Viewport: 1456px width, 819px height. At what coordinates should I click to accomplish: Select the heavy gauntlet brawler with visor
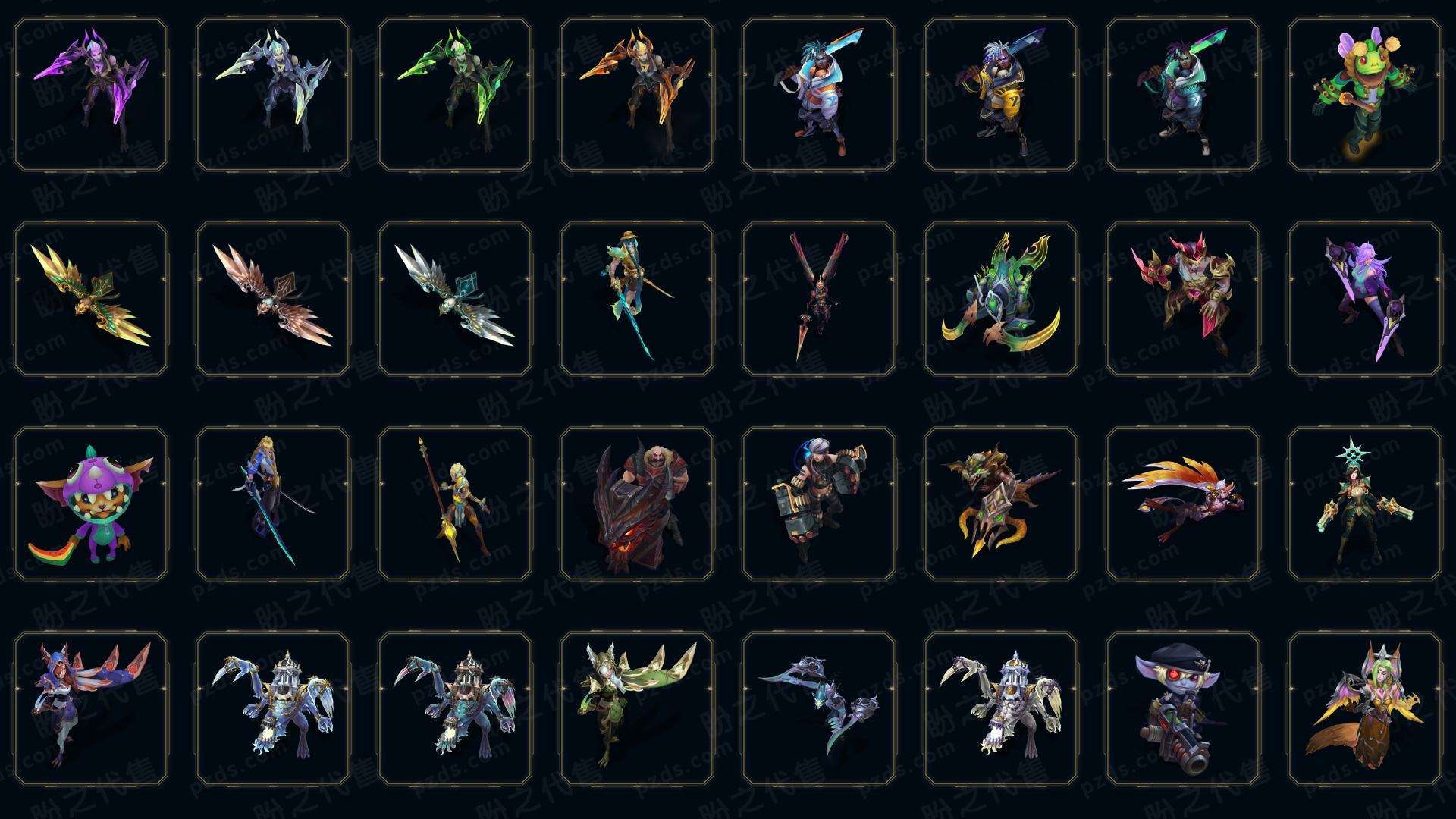pos(819,504)
